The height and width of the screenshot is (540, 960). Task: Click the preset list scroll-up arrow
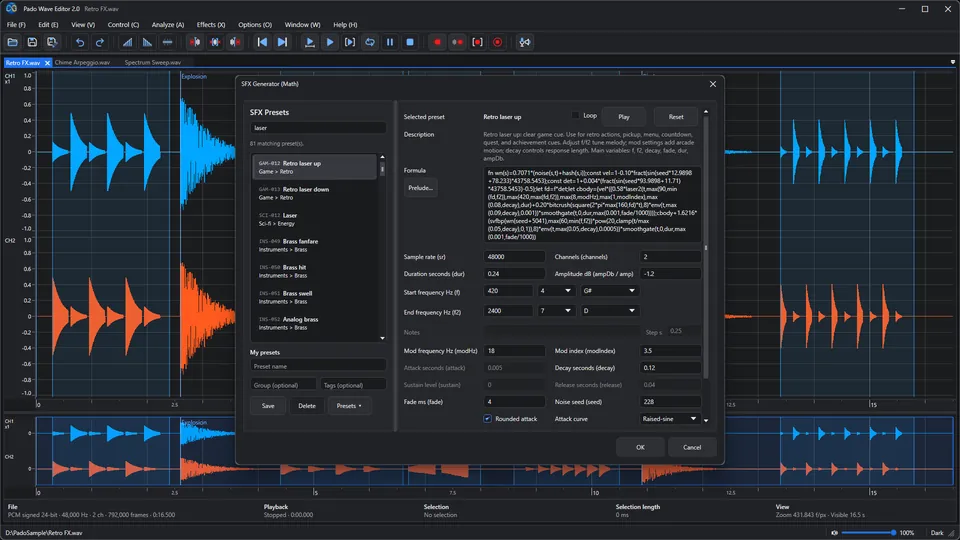(x=383, y=157)
